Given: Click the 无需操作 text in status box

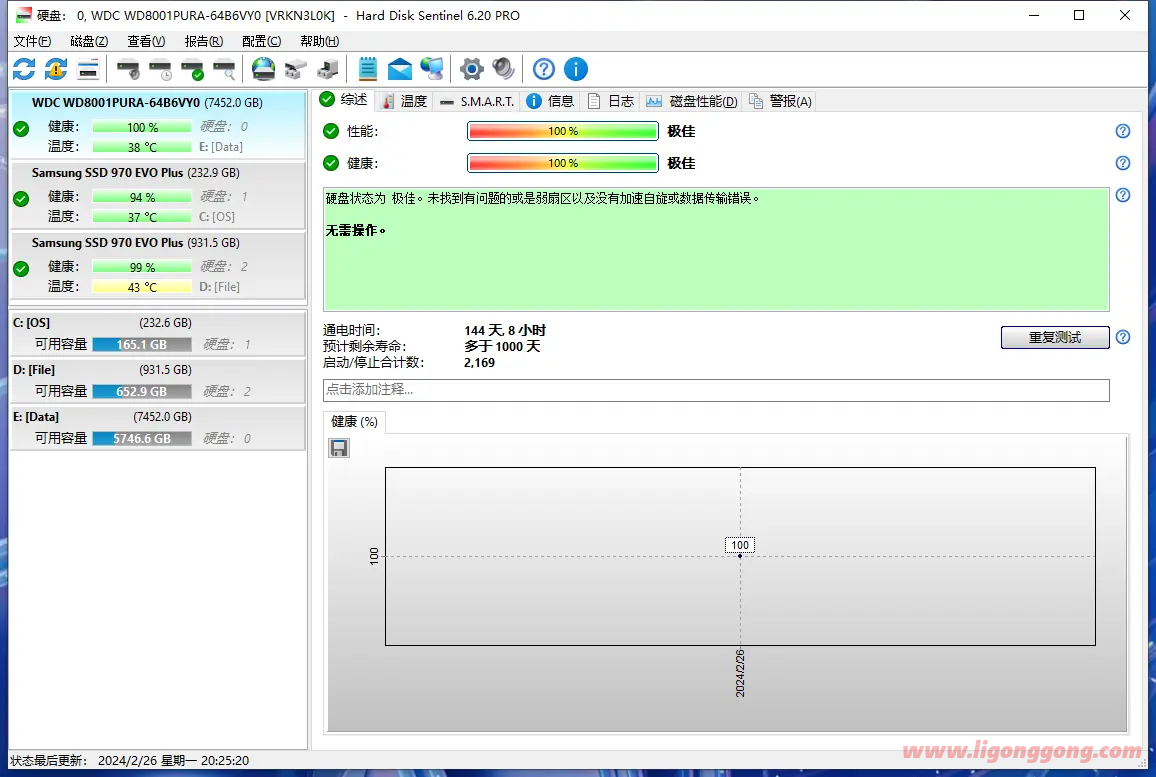Looking at the screenshot, I should 355,231.
